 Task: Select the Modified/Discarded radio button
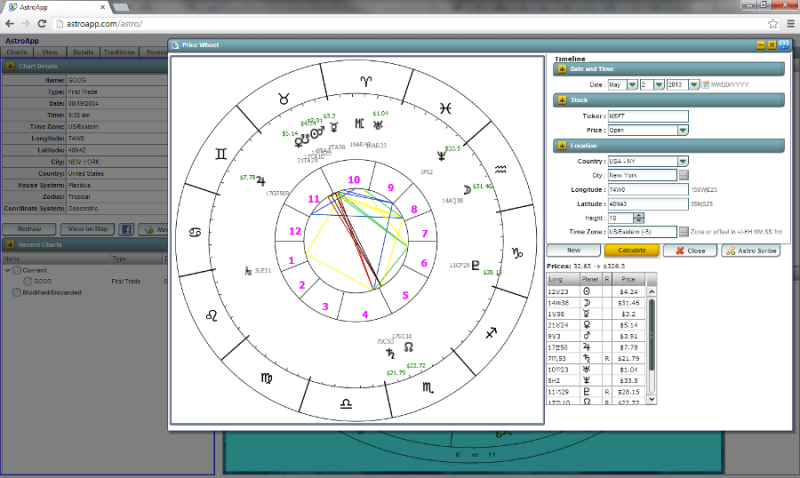coord(19,293)
